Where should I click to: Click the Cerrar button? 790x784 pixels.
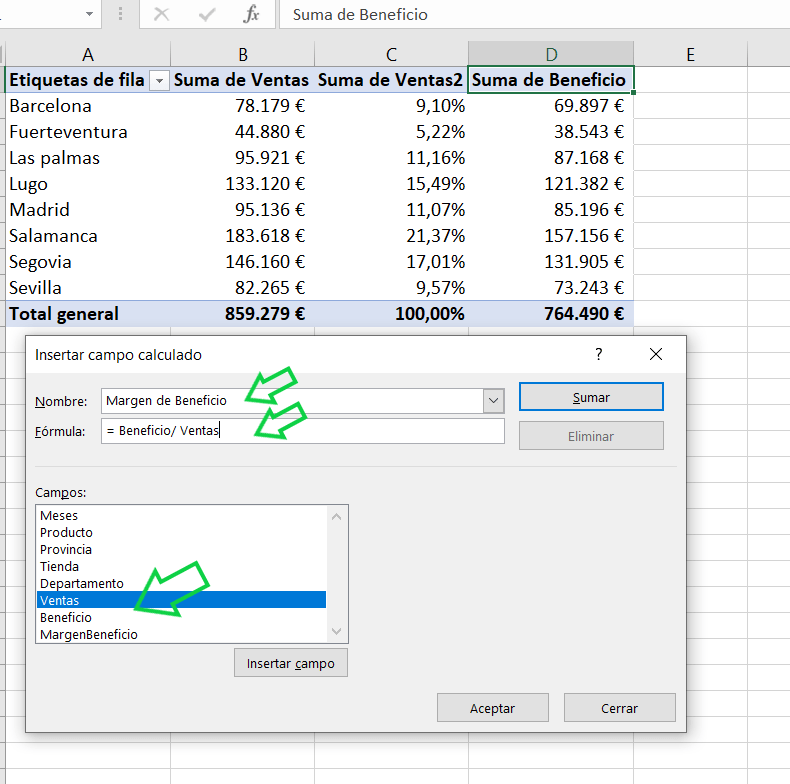pyautogui.click(x=619, y=708)
